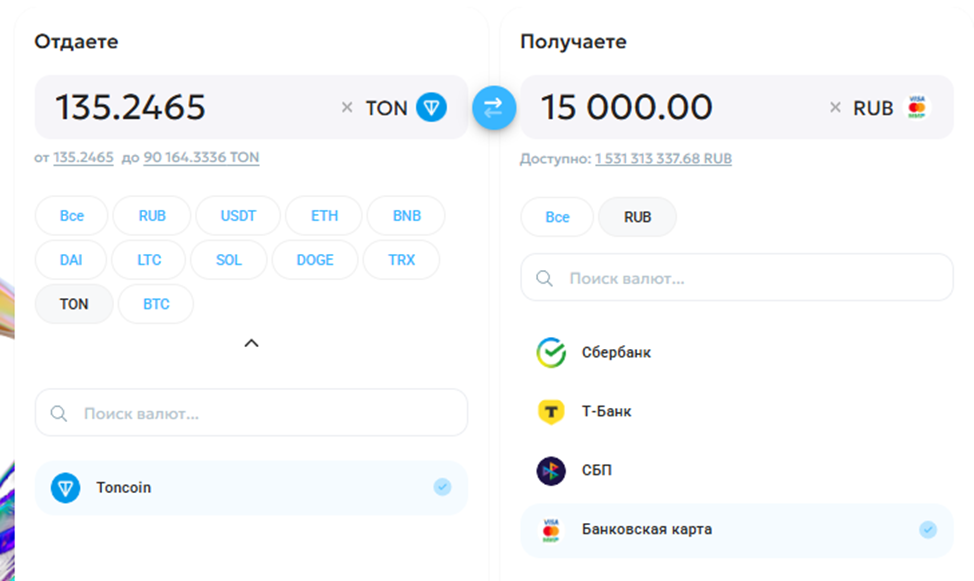The image size is (974, 581).
Task: Choose the Все filter under Получаете
Action: click(557, 217)
